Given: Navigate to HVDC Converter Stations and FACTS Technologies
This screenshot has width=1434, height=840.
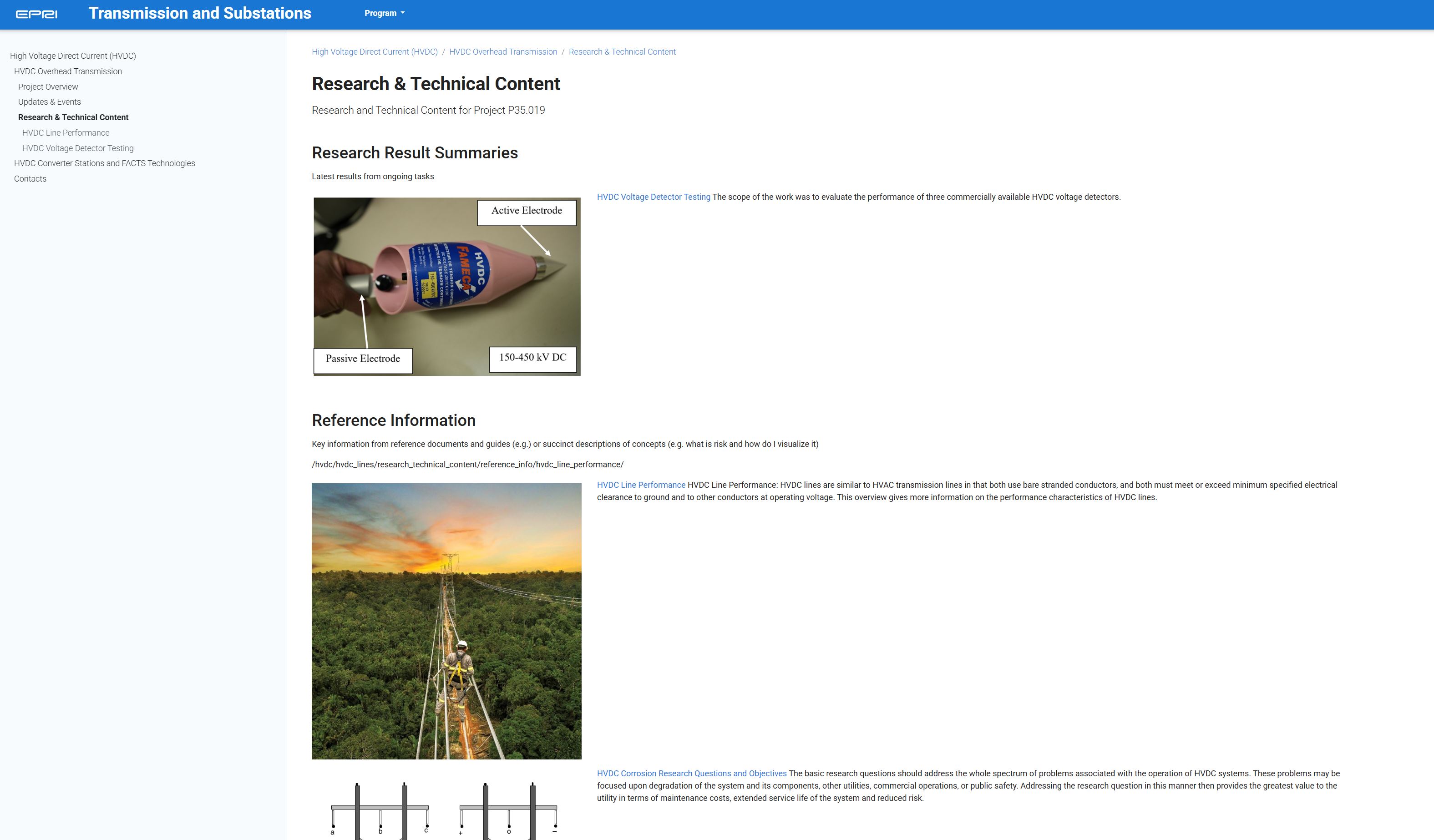Looking at the screenshot, I should point(104,163).
